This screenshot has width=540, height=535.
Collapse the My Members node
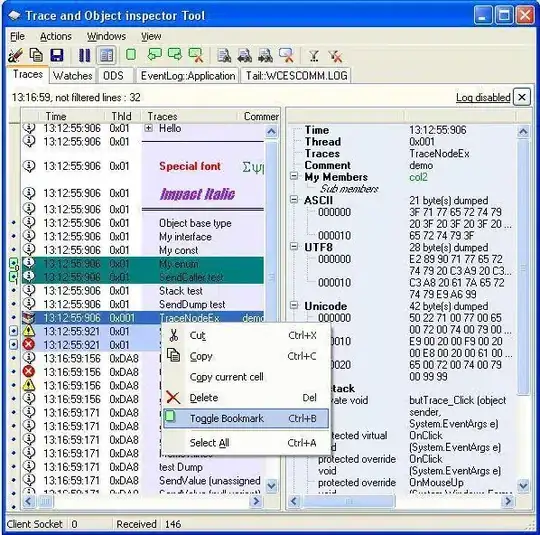tap(294, 176)
